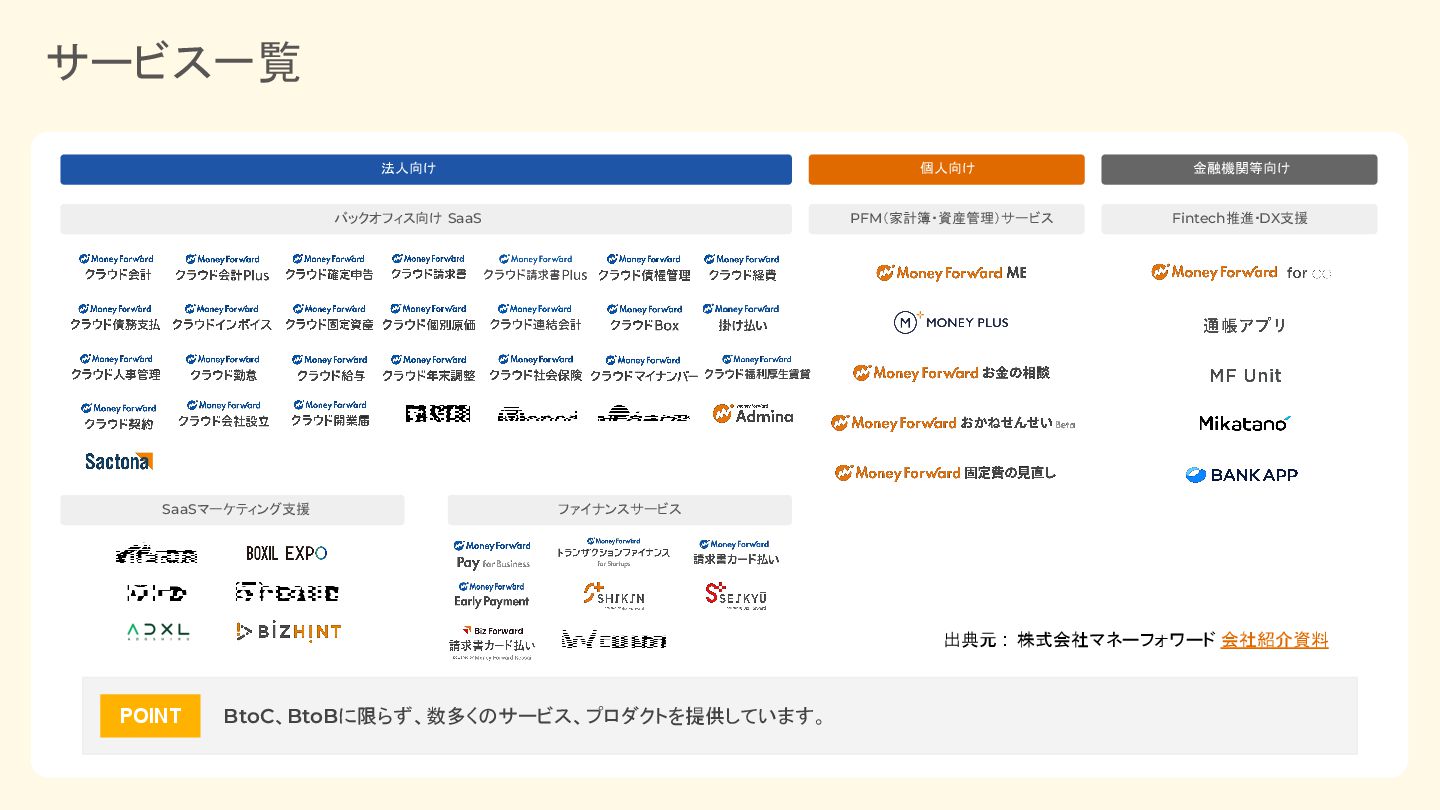Image resolution: width=1440 pixels, height=810 pixels.
Task: Click the Fintech推進・DX支援 heading
Action: tap(1239, 218)
